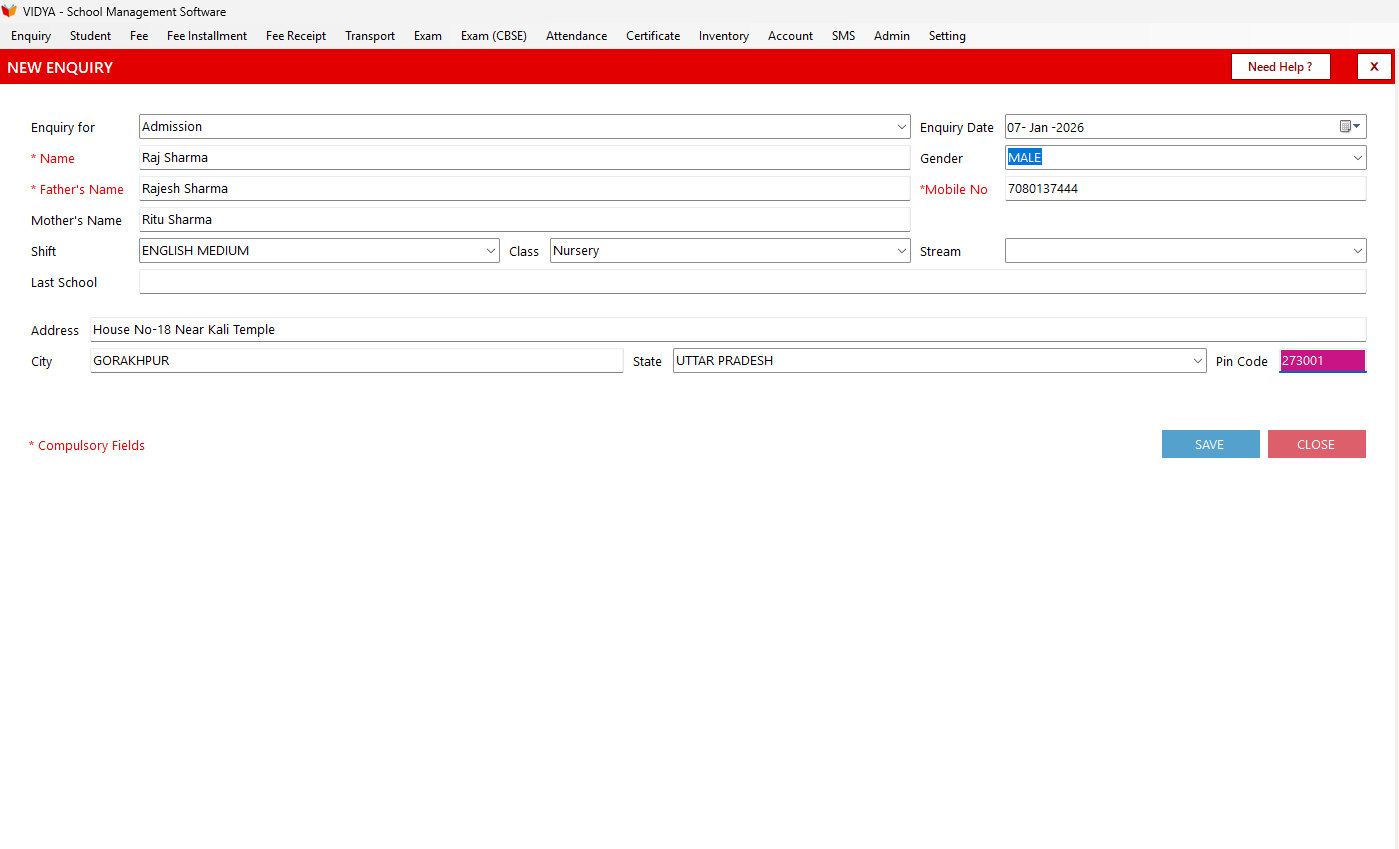Open the Enquiry Date calendar picker
This screenshot has height=849, width=1399.
coord(1350,127)
